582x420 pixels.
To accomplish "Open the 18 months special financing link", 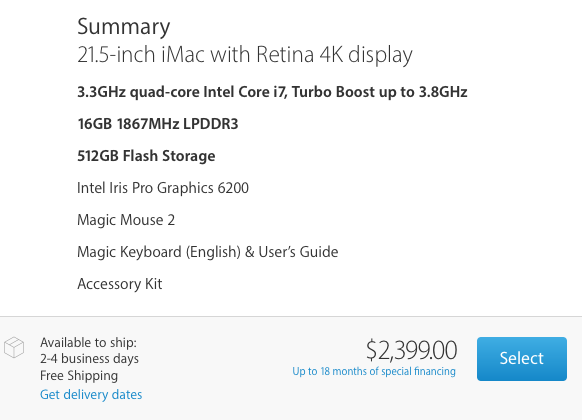I will coord(374,371).
